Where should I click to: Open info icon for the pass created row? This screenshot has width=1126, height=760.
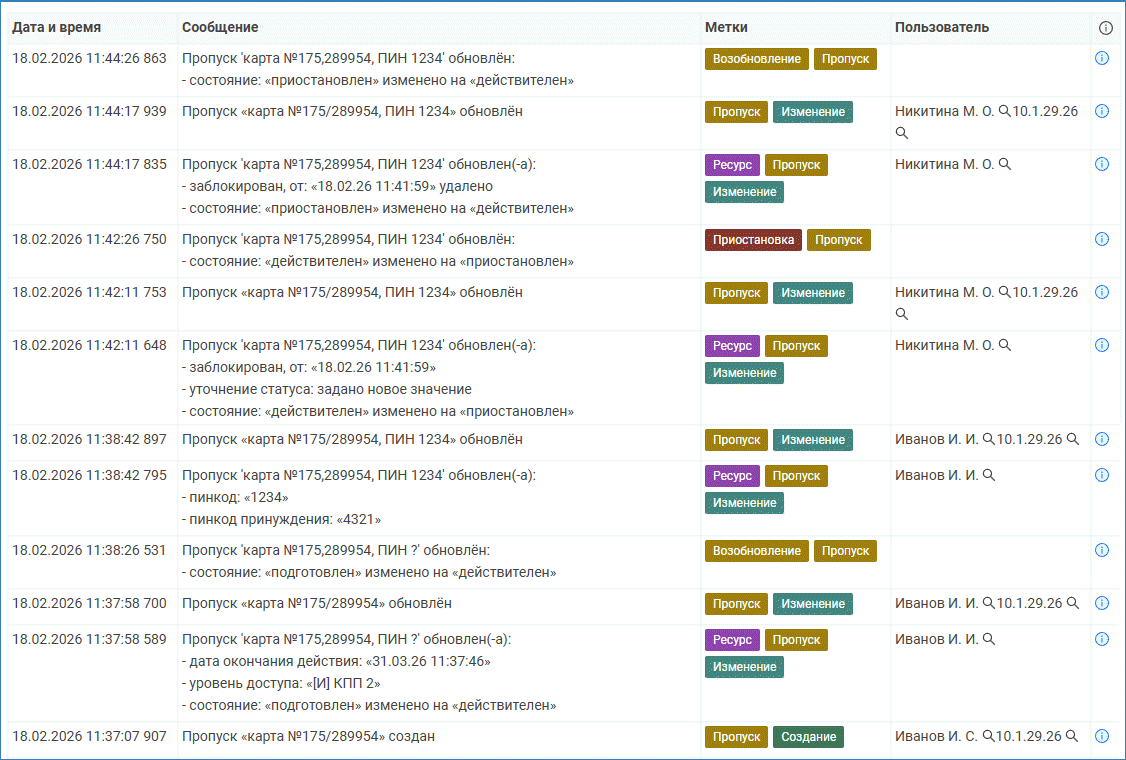tap(1102, 736)
